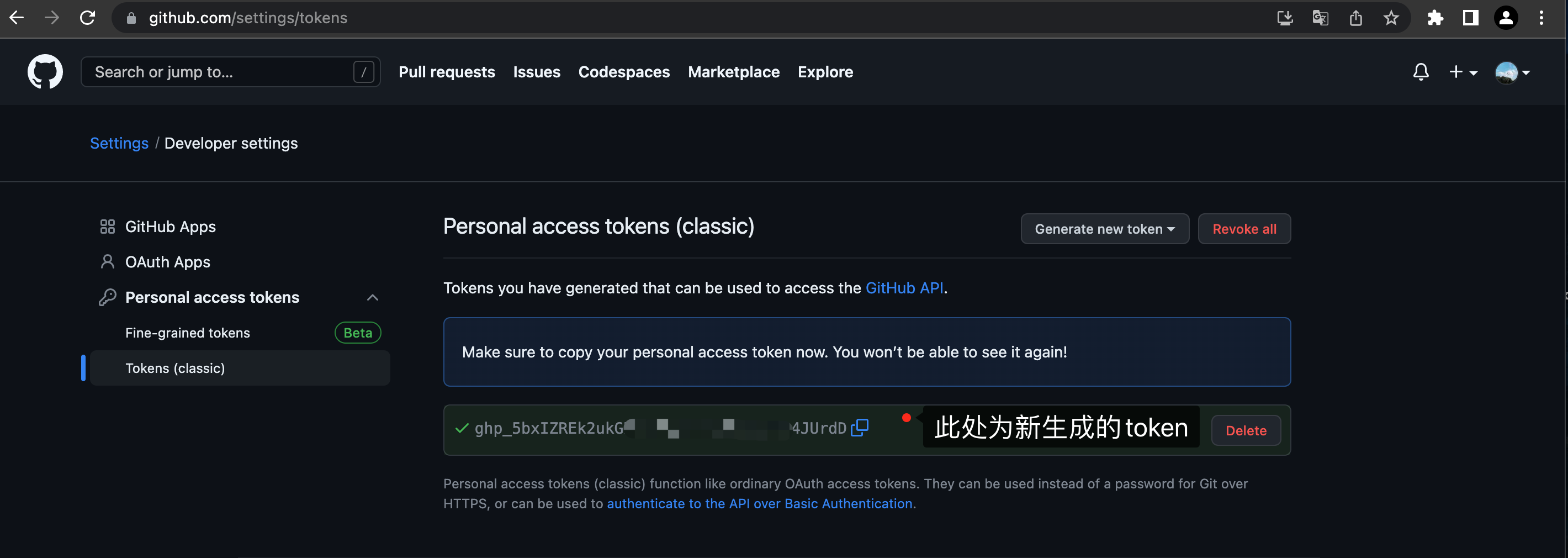Open the user avatar dropdown menu

(1513, 72)
